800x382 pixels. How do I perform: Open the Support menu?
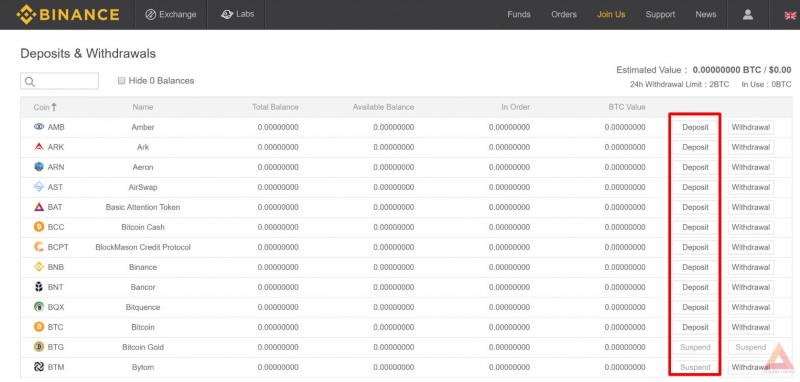click(x=660, y=14)
